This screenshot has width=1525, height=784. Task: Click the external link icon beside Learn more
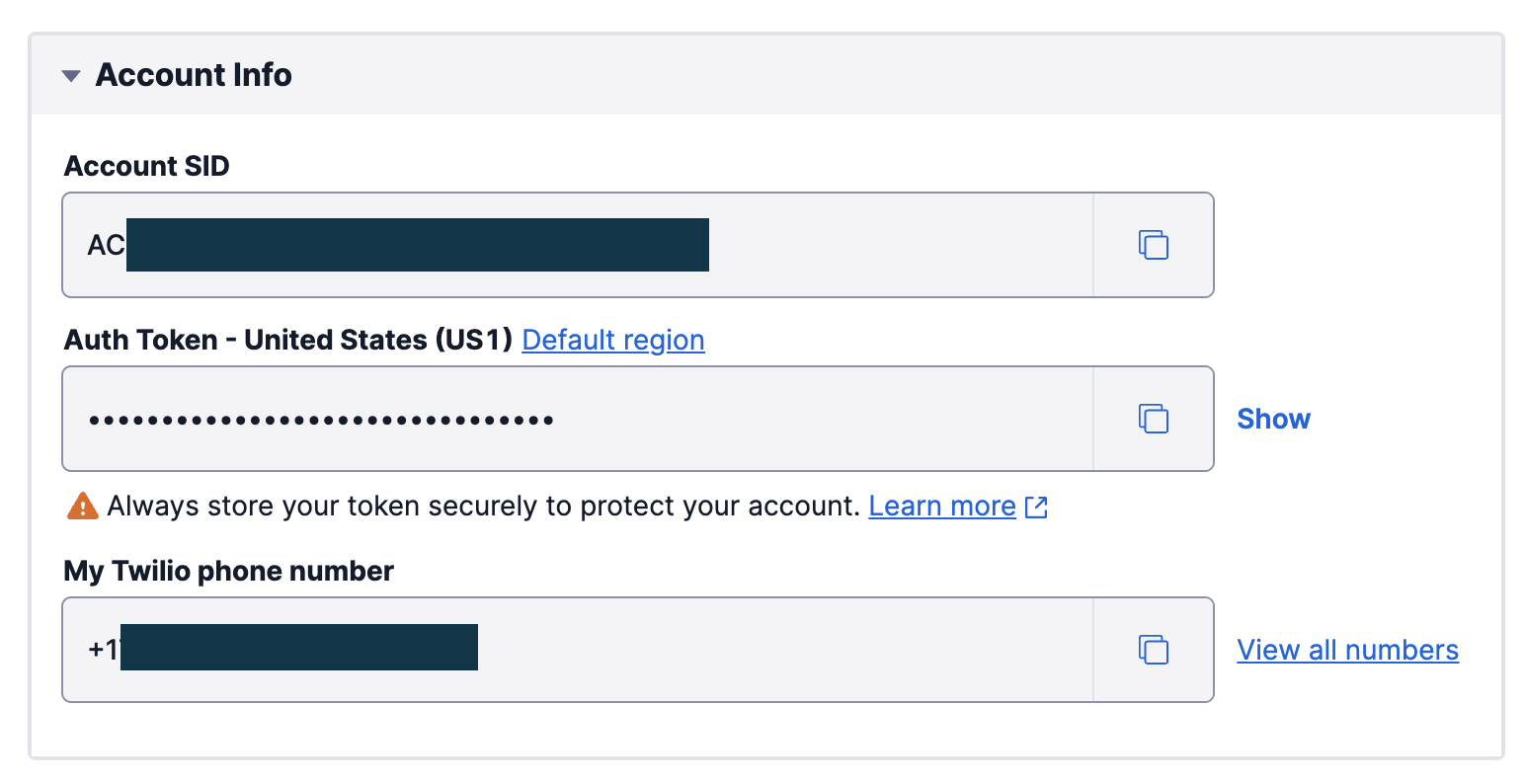point(1036,508)
